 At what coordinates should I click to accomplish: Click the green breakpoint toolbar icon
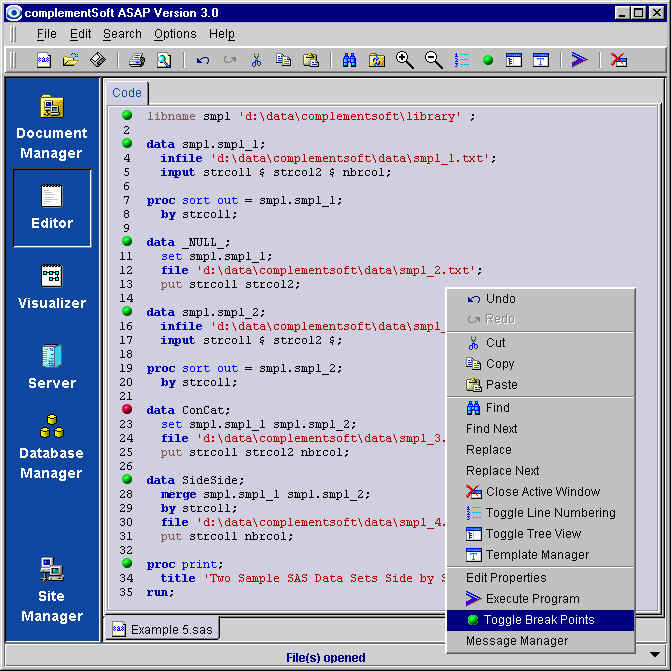point(488,60)
